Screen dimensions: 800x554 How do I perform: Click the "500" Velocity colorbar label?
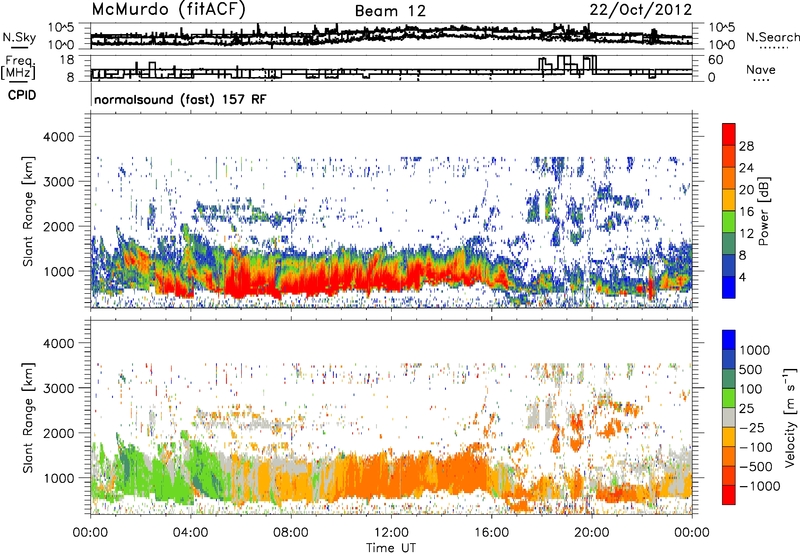(751, 369)
